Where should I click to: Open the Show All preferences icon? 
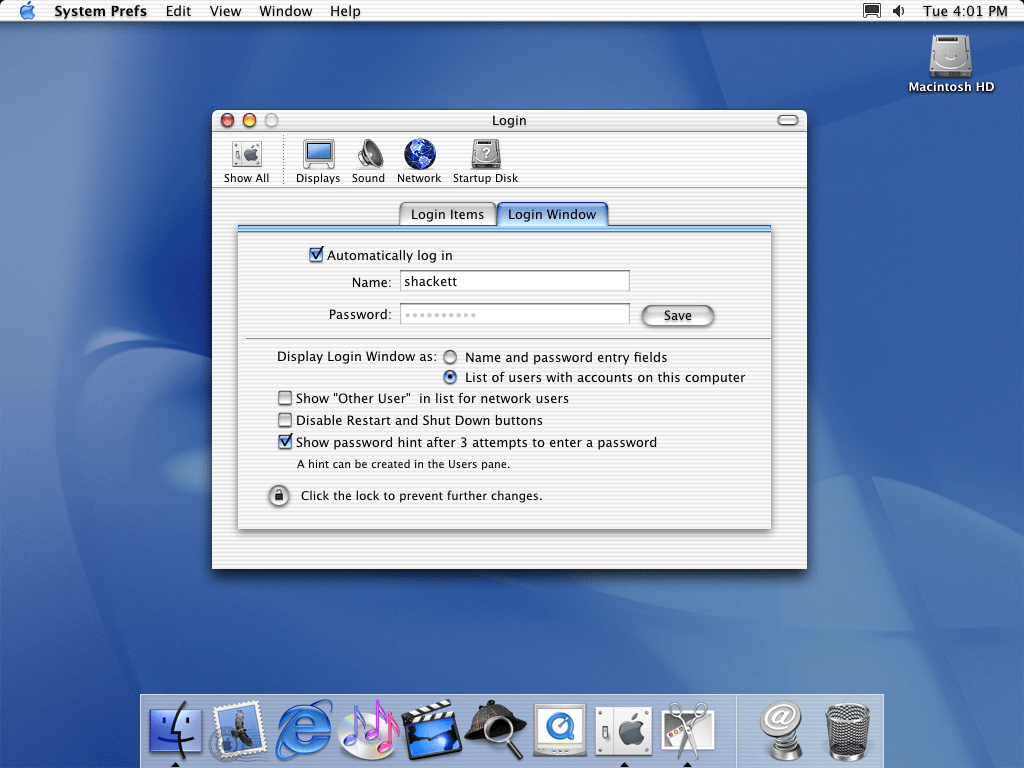[246, 159]
